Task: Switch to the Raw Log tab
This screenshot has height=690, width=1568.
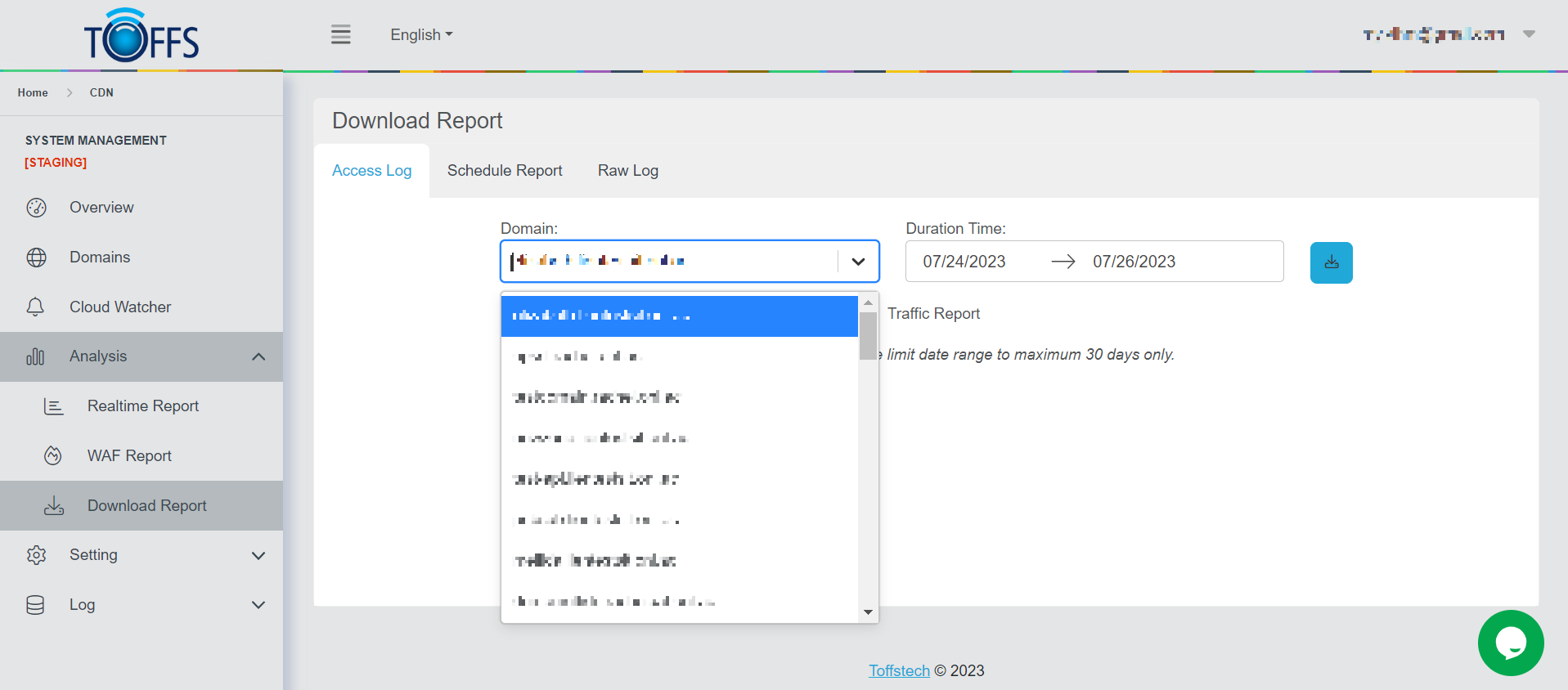Action: 627,171
